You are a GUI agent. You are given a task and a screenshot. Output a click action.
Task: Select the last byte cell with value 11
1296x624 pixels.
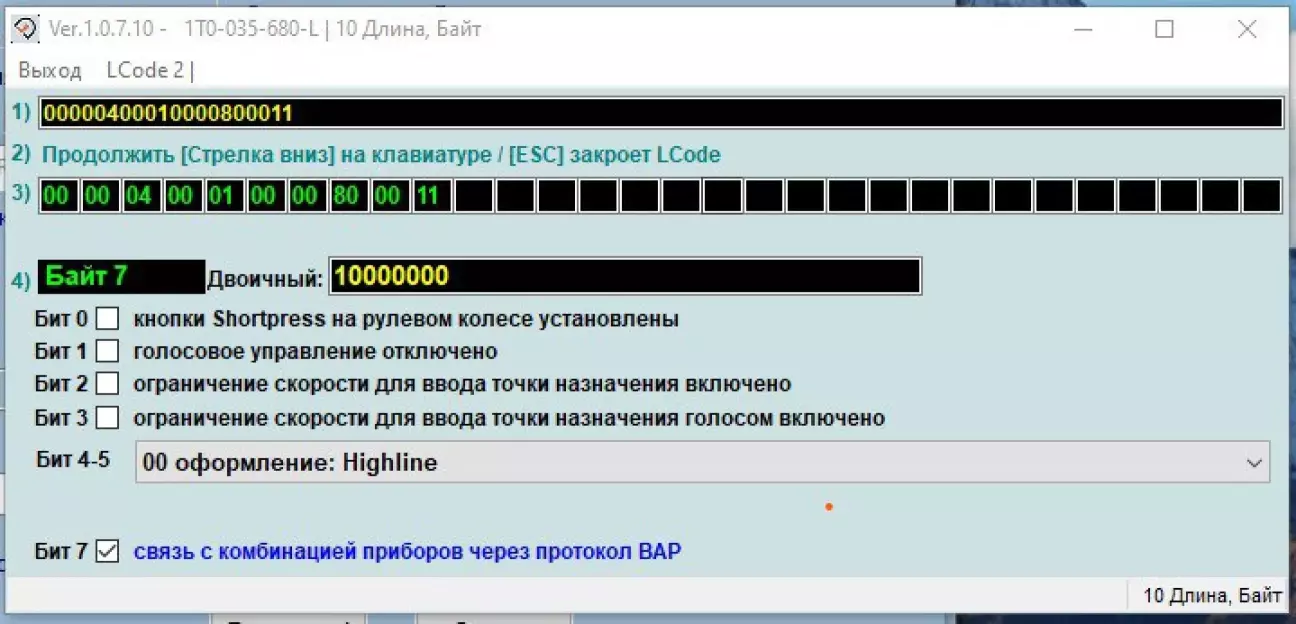428,196
